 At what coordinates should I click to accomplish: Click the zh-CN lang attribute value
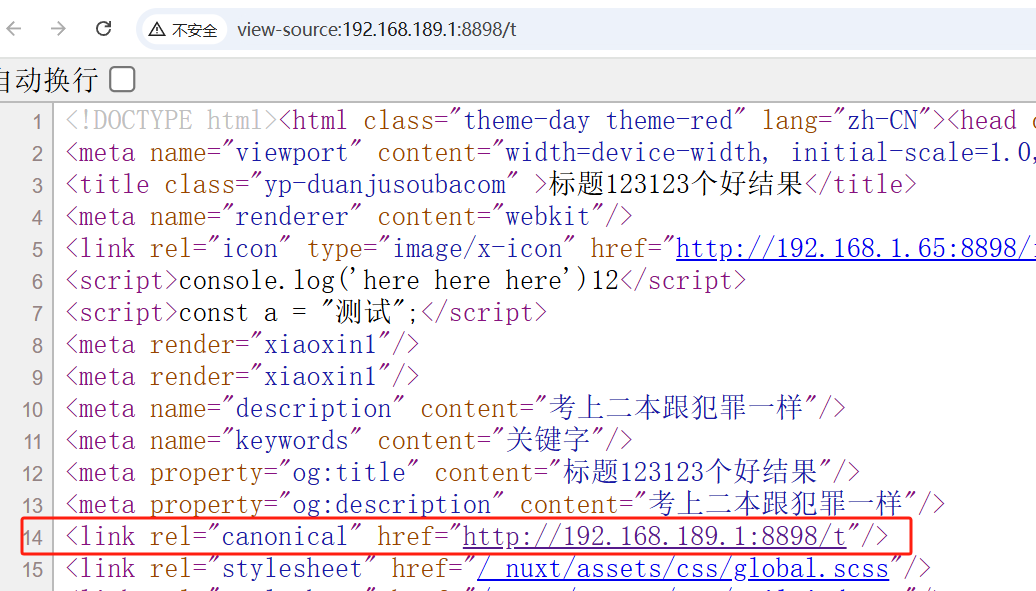point(882,121)
